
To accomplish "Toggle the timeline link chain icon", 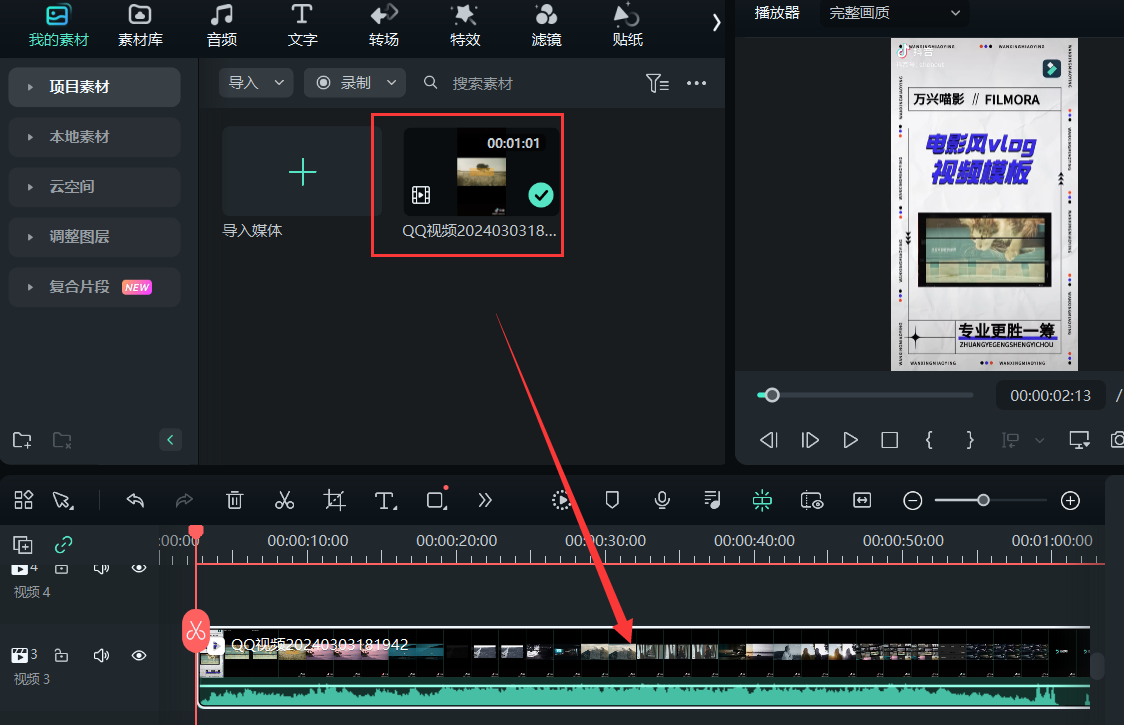I will coord(64,545).
